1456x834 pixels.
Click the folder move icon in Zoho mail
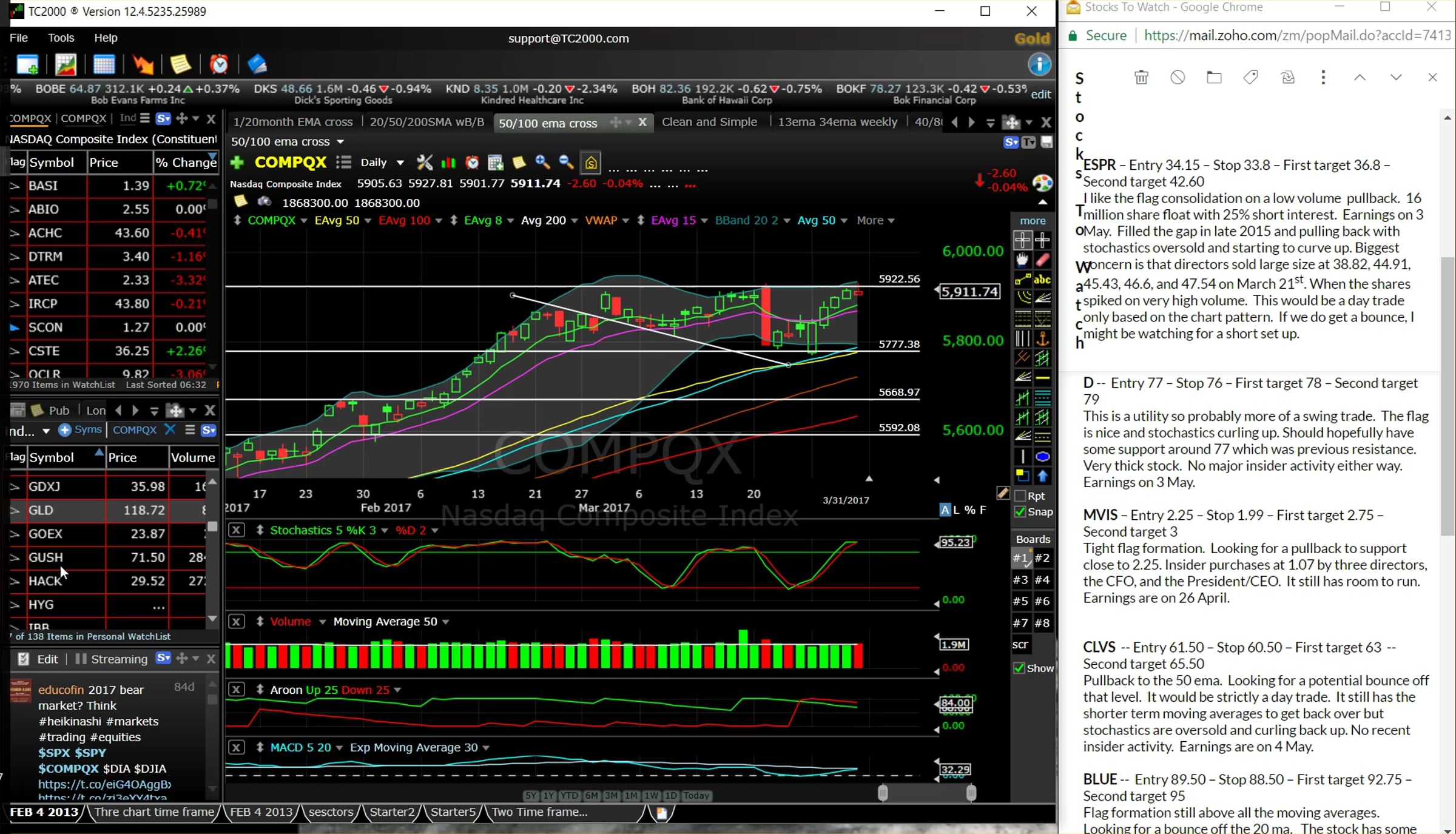tap(1214, 77)
